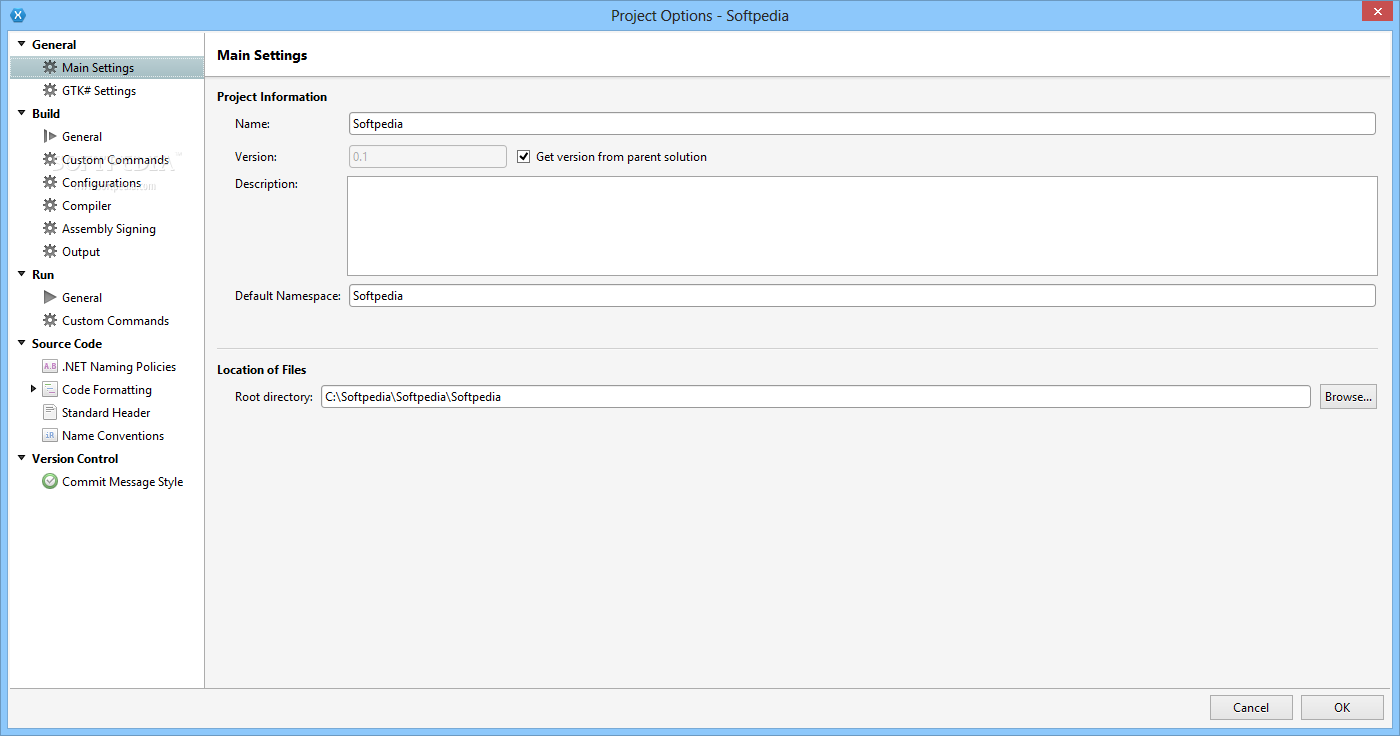This screenshot has height=736, width=1400.
Task: Click the Standard Header document icon
Action: [50, 412]
